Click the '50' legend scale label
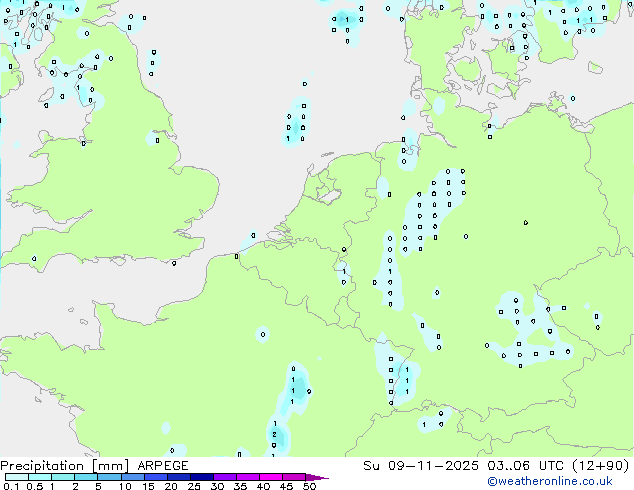 [309, 486]
